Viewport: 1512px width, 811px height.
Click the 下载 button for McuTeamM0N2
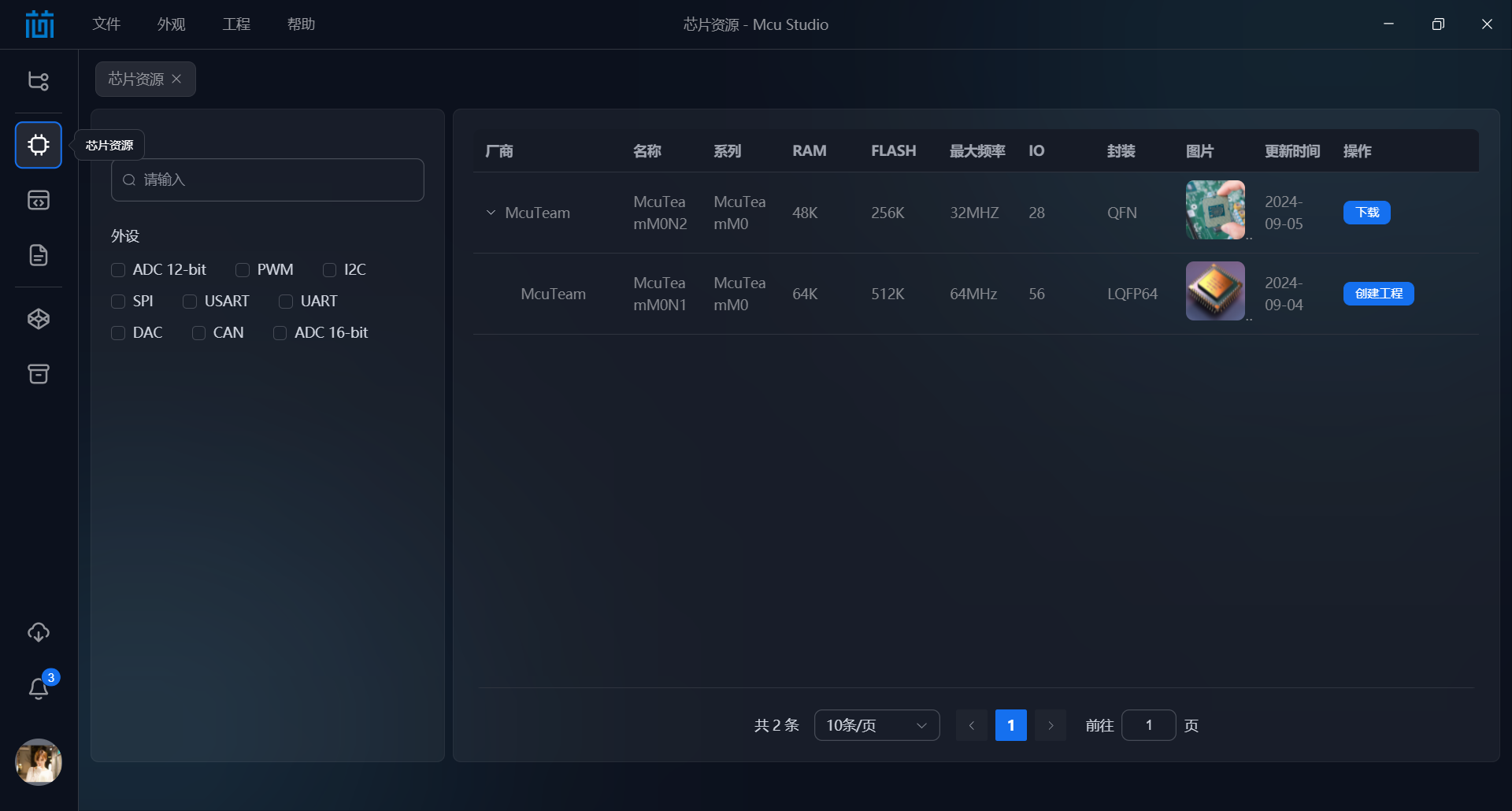click(x=1366, y=213)
